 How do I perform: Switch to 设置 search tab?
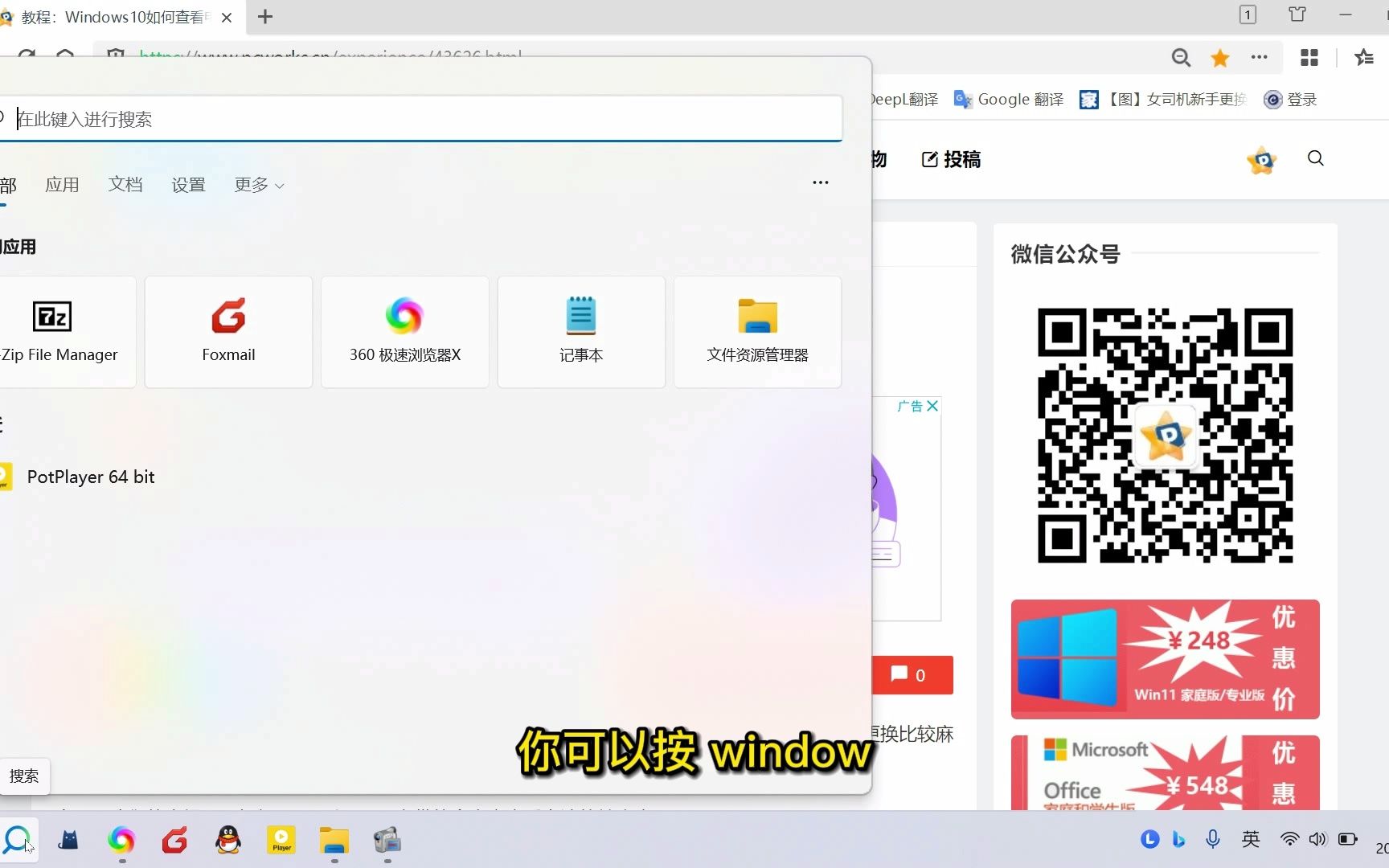pyautogui.click(x=188, y=185)
